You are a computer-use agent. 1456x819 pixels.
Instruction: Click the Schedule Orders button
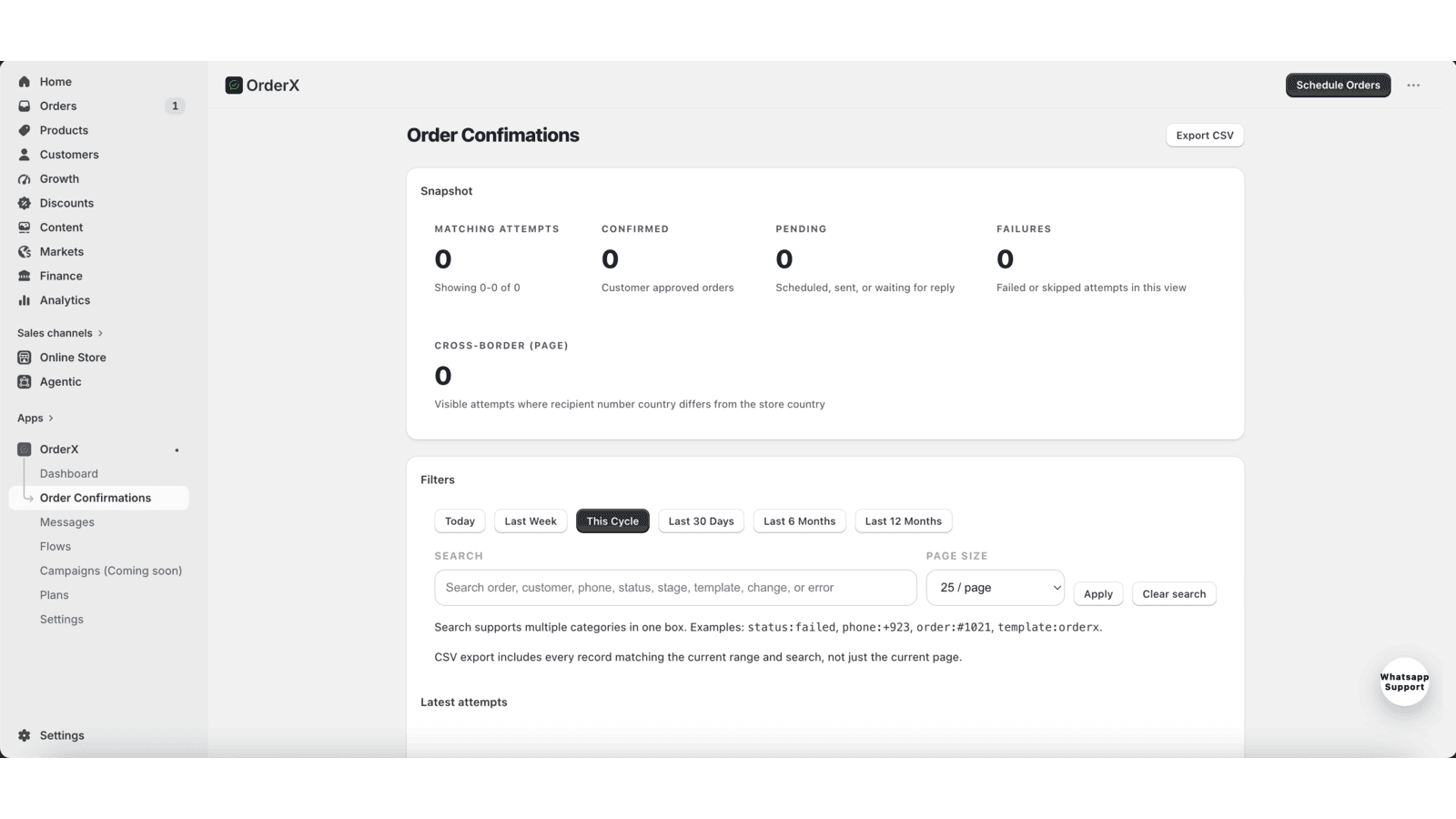1338,86
